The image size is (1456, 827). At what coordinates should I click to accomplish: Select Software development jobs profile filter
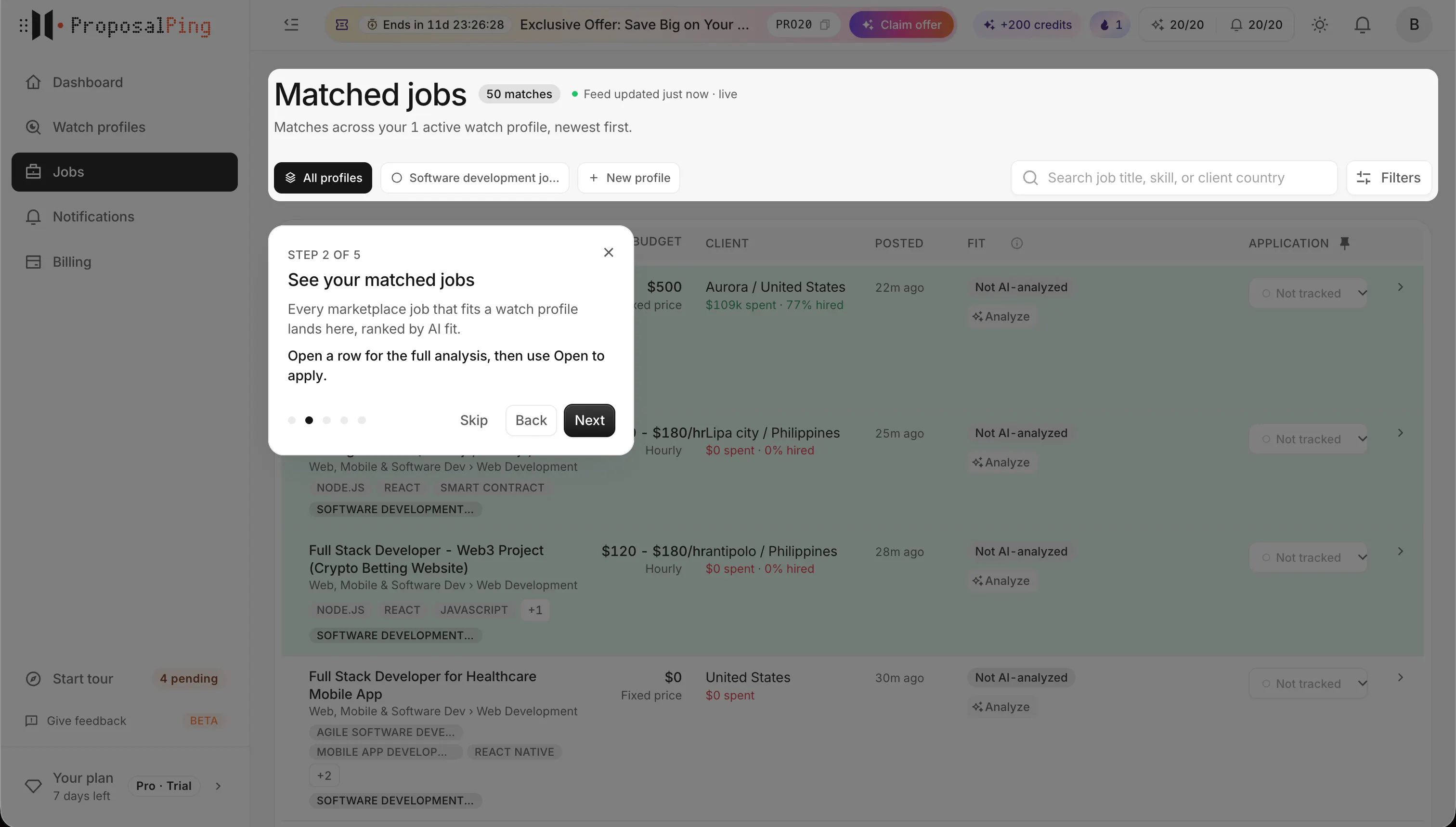475,178
